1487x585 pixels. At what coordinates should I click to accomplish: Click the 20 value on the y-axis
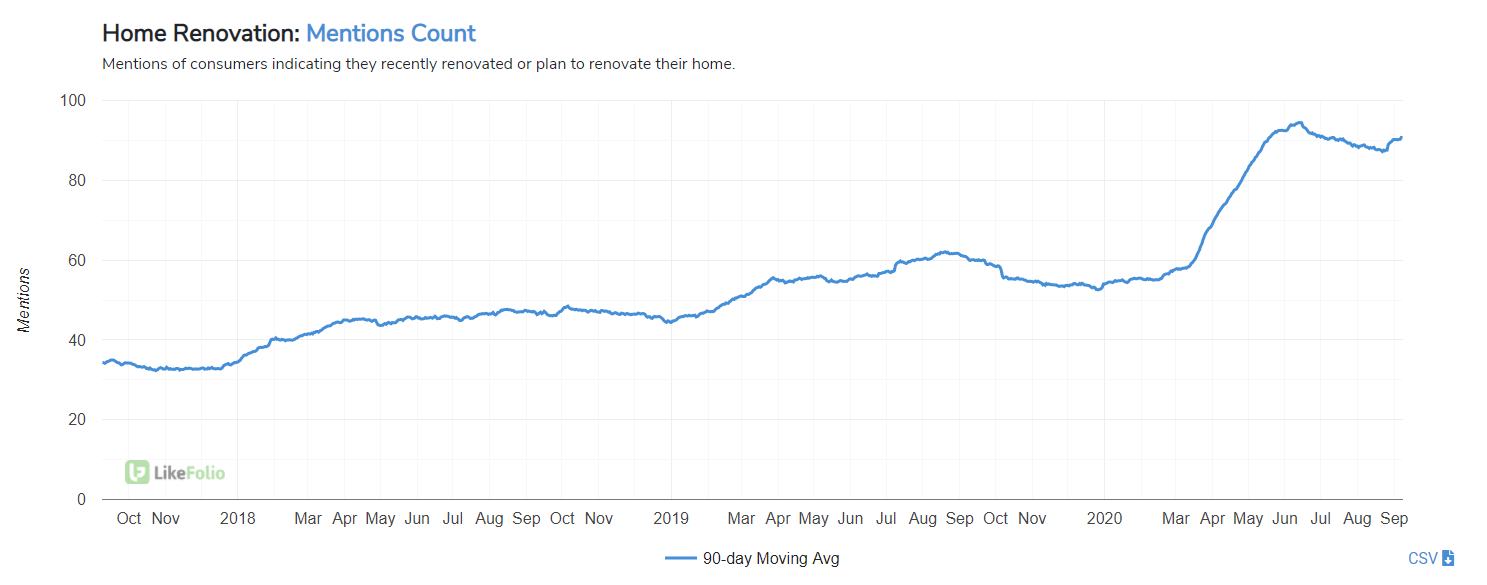pyautogui.click(x=77, y=420)
